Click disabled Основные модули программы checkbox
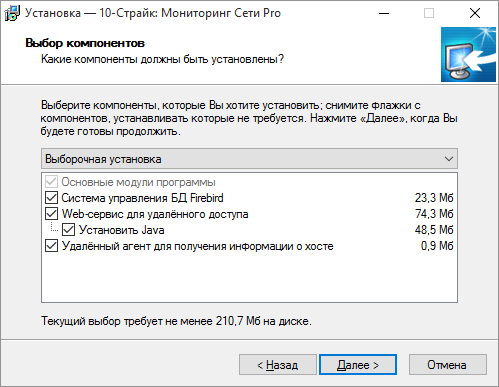The width and height of the screenshot is (499, 387). [x=51, y=182]
